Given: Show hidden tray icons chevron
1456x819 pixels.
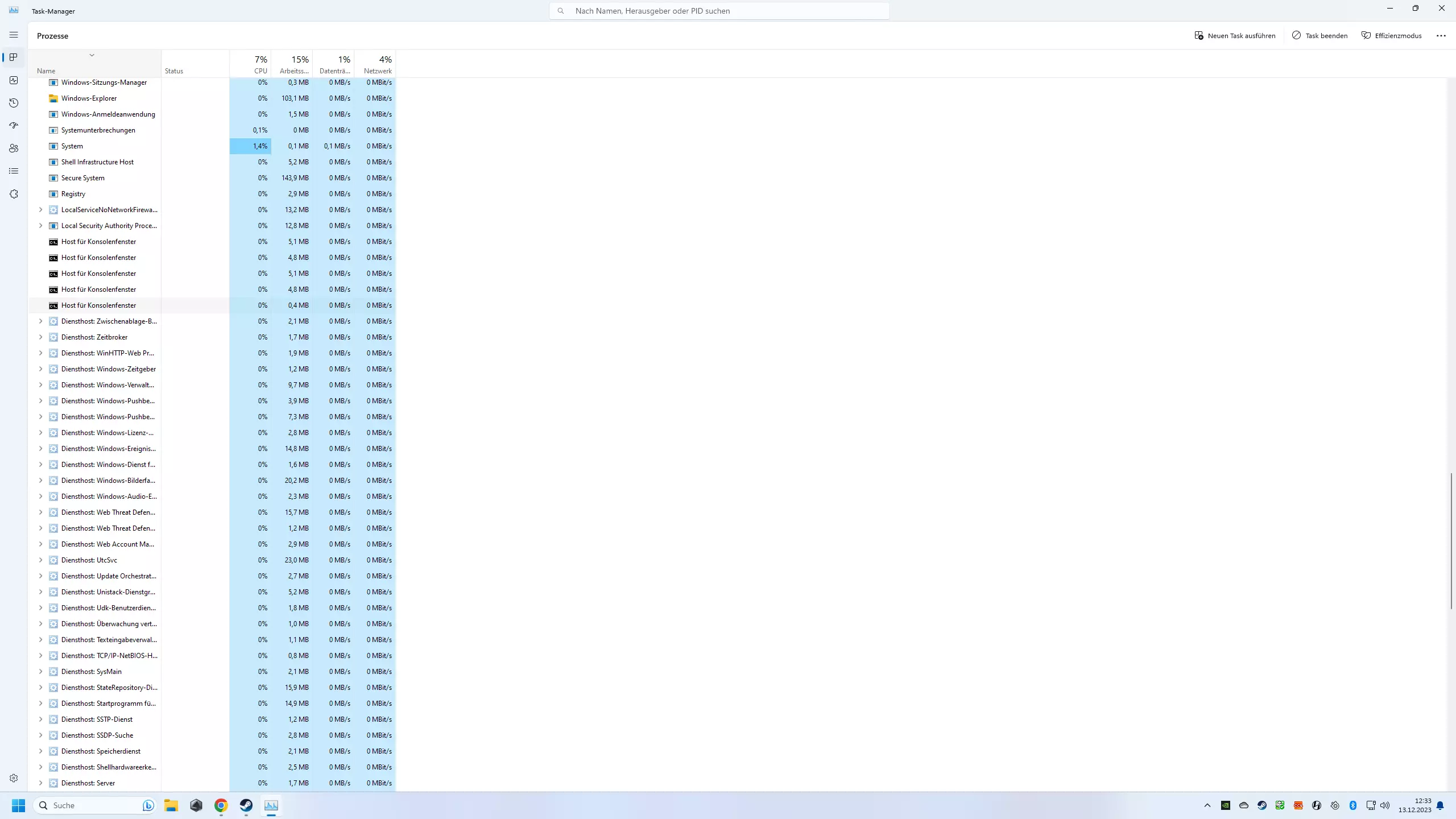Looking at the screenshot, I should (x=1207, y=805).
